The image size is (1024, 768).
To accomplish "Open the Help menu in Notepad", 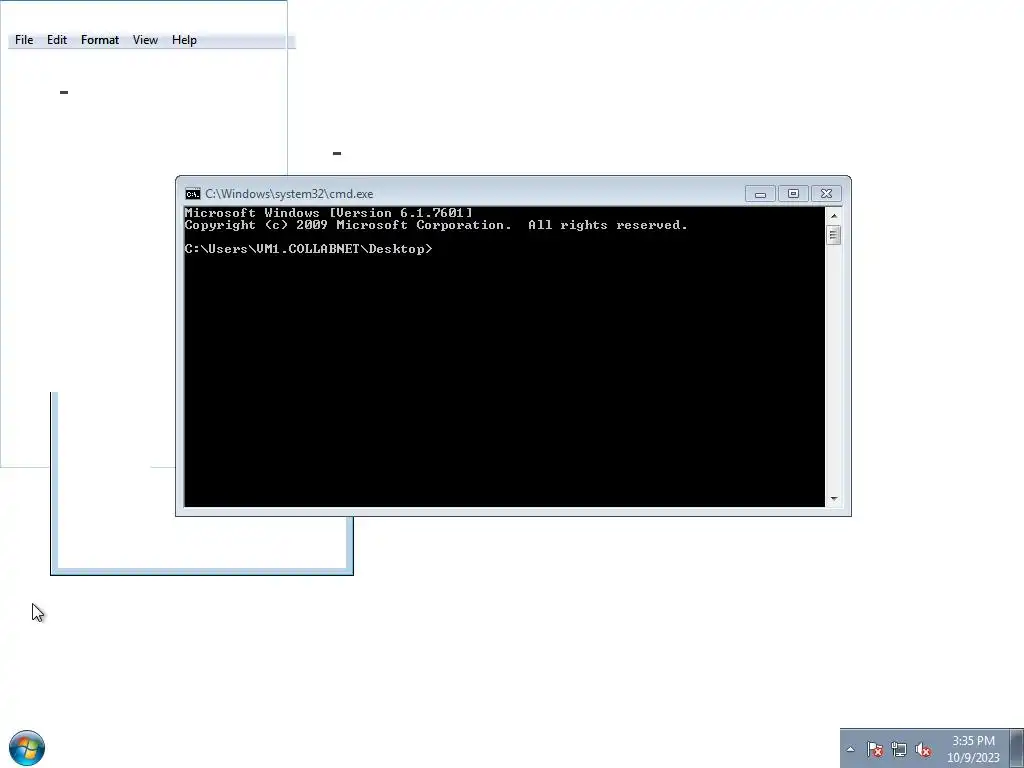I will [184, 40].
